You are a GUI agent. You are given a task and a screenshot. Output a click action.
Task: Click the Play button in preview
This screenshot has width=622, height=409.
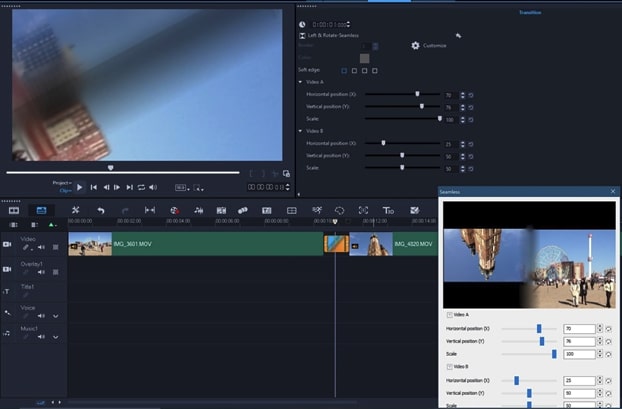pyautogui.click(x=80, y=187)
